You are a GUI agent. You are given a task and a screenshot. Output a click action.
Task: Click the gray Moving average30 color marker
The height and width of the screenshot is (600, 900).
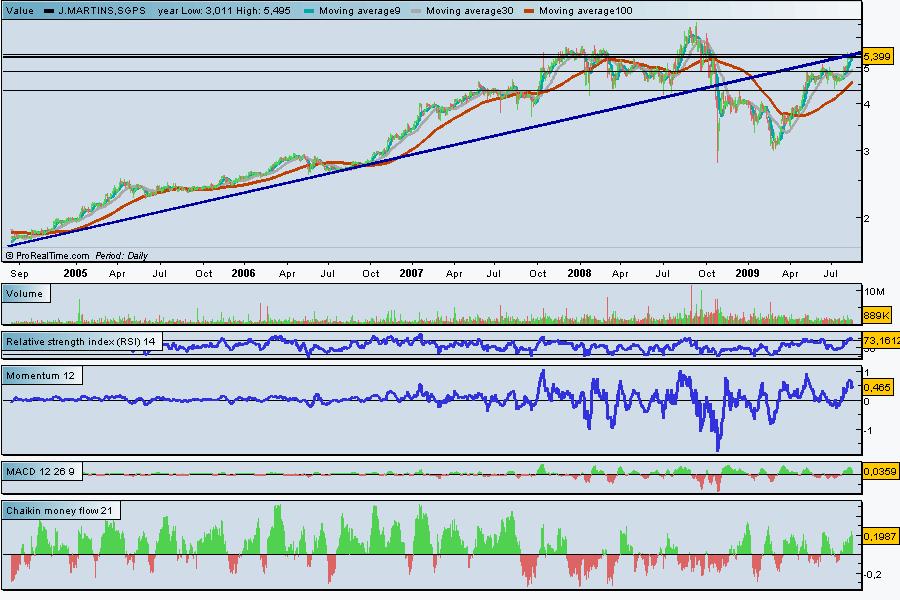pyautogui.click(x=417, y=11)
